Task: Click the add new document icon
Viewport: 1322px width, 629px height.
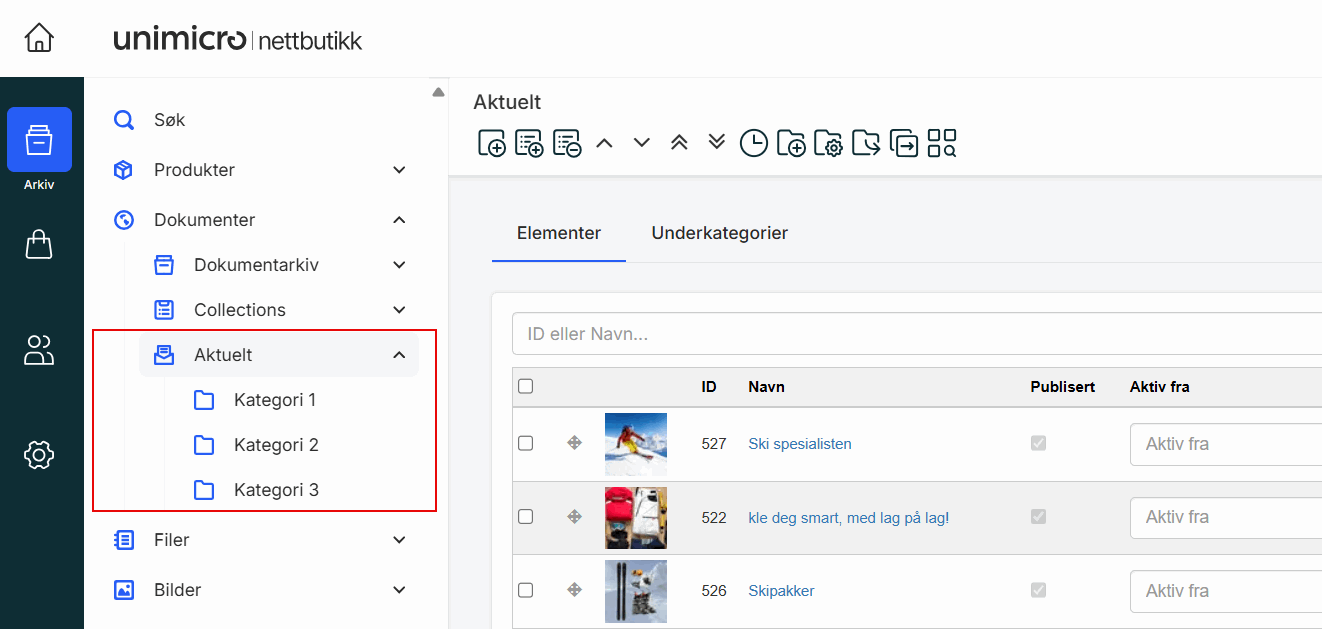Action: point(491,143)
